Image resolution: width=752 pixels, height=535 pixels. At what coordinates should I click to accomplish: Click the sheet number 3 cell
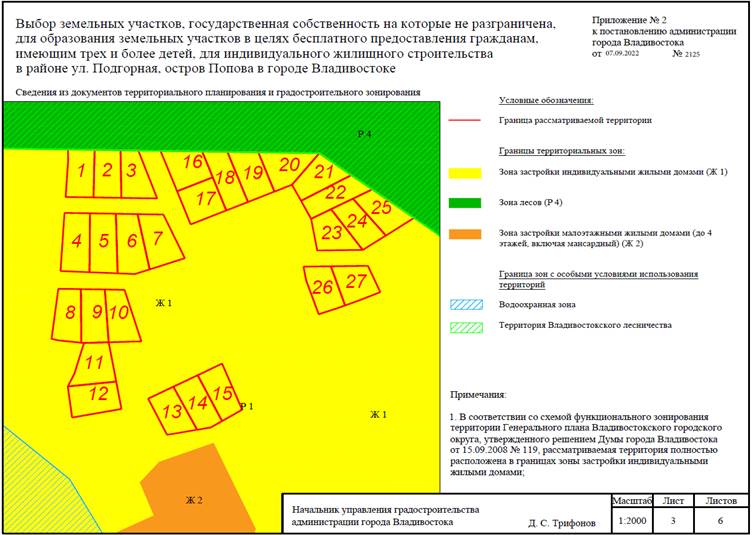(673, 521)
